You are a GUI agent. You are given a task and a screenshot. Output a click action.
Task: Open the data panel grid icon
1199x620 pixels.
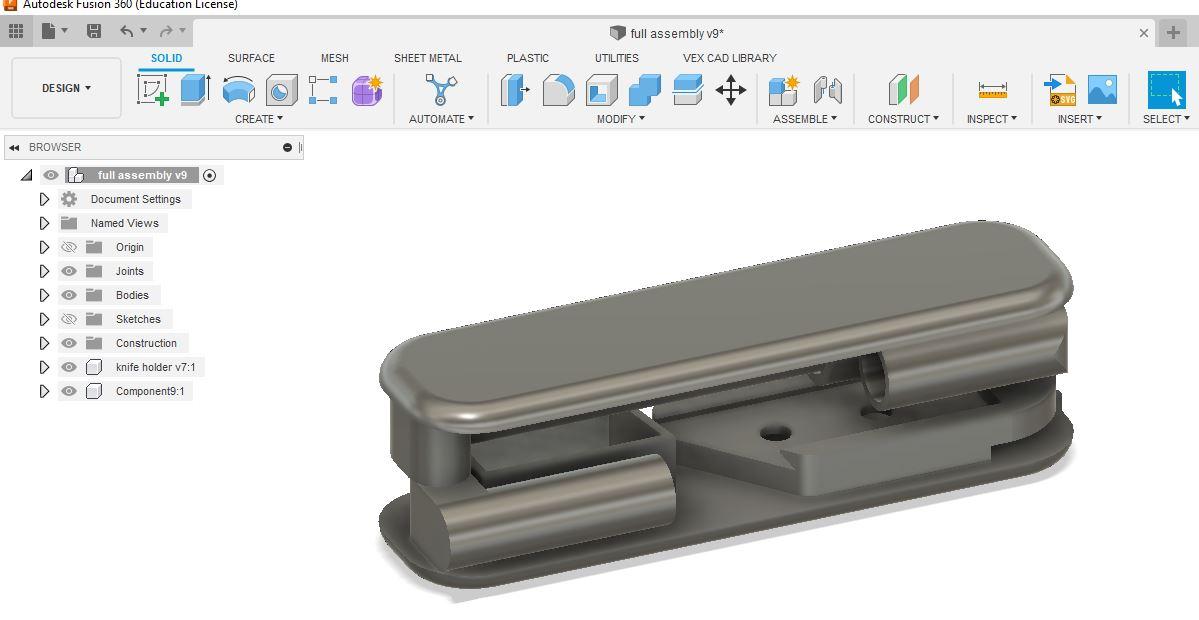(x=16, y=31)
